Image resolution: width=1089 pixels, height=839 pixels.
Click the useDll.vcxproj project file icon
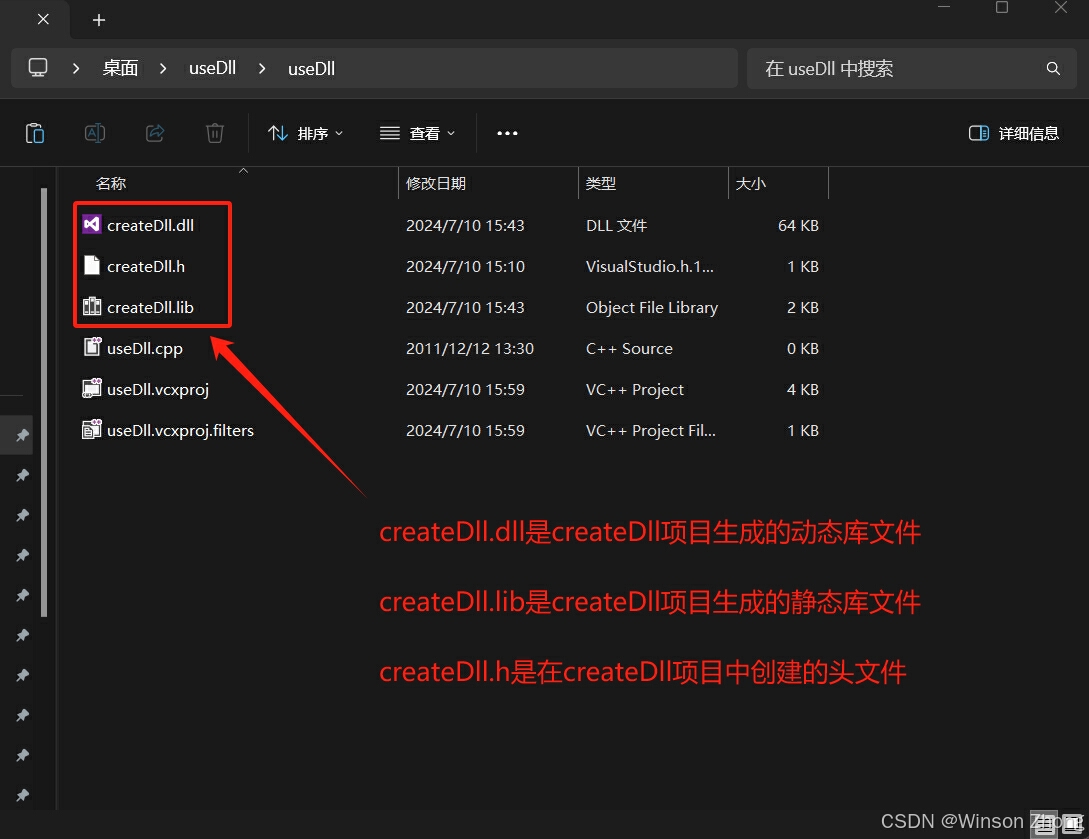coord(92,388)
